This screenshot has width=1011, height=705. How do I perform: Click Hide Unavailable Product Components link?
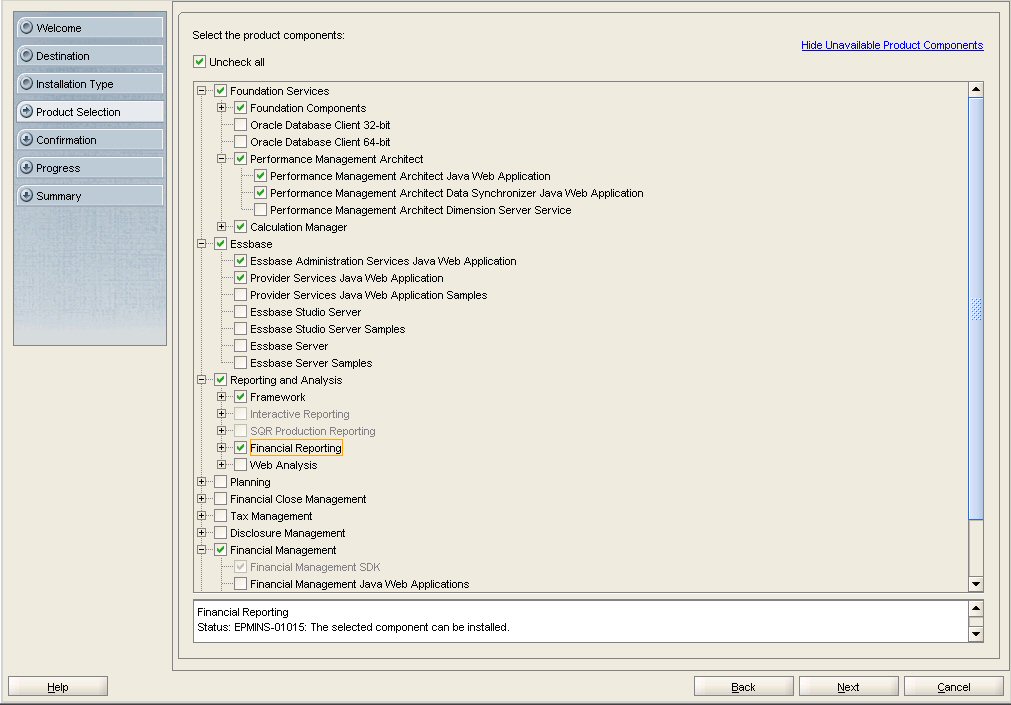coord(892,45)
